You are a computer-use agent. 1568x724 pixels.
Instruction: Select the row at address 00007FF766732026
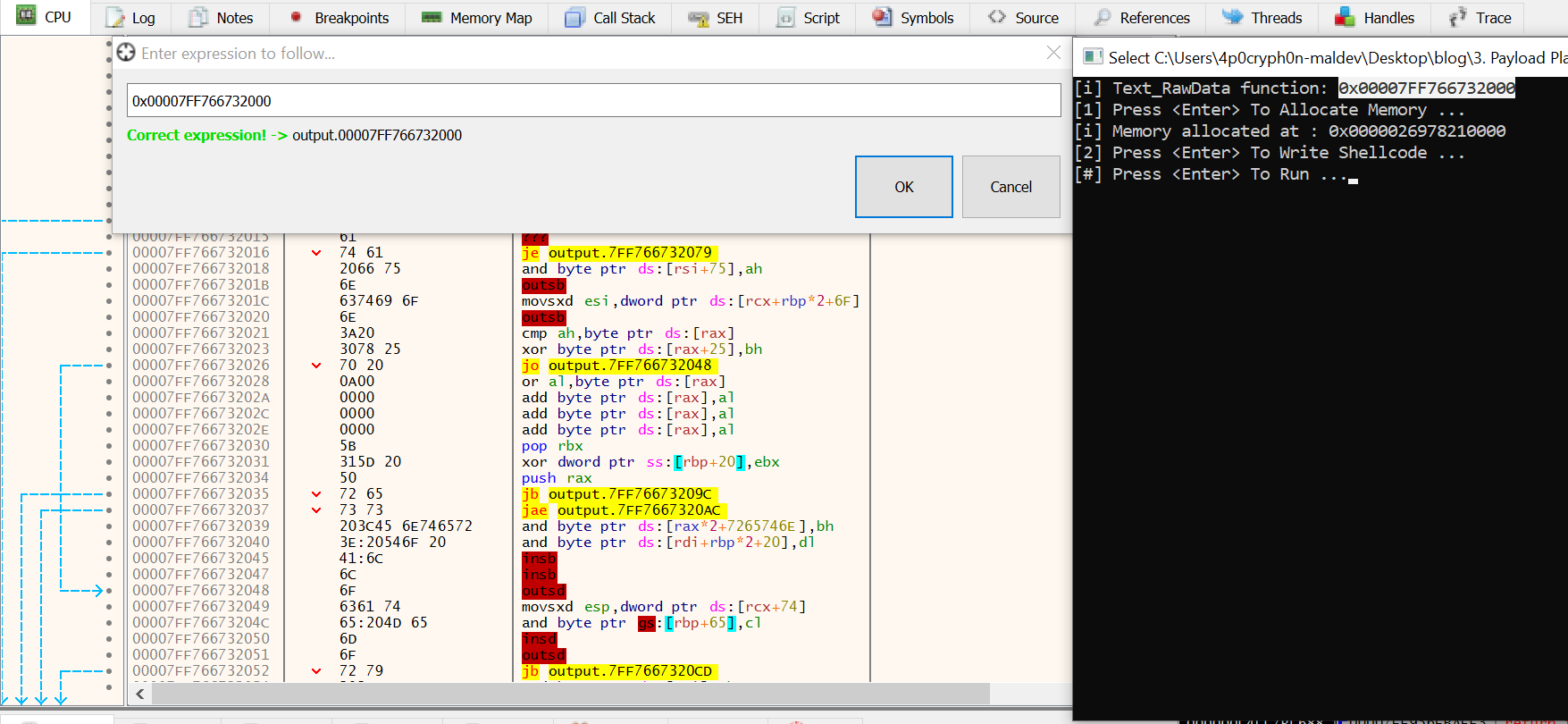tap(500, 366)
